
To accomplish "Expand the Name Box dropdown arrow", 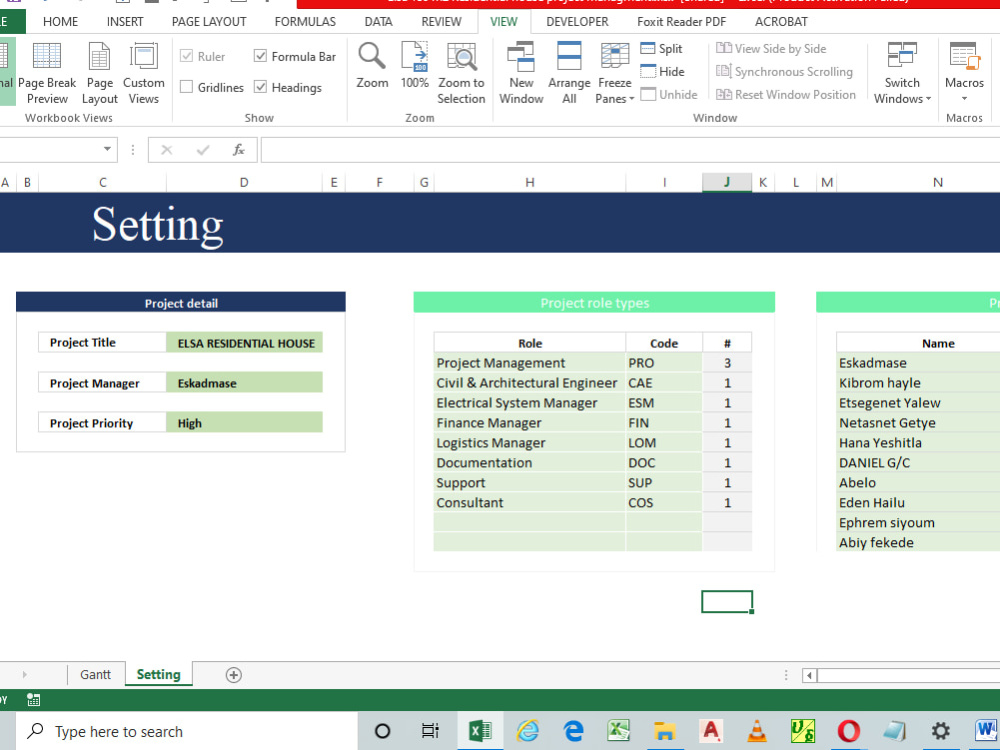I will [x=107, y=150].
